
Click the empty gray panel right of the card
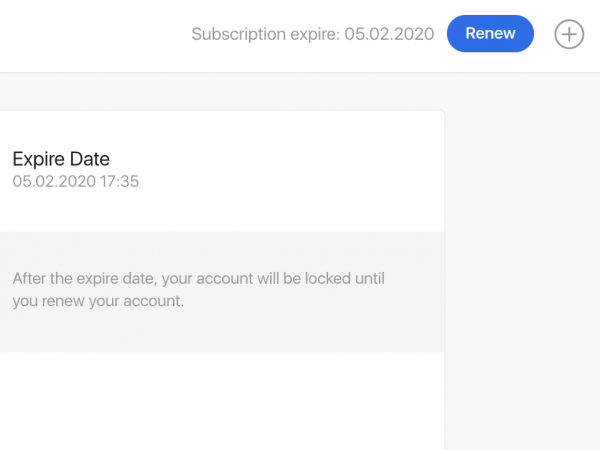pyautogui.click(x=520, y=260)
